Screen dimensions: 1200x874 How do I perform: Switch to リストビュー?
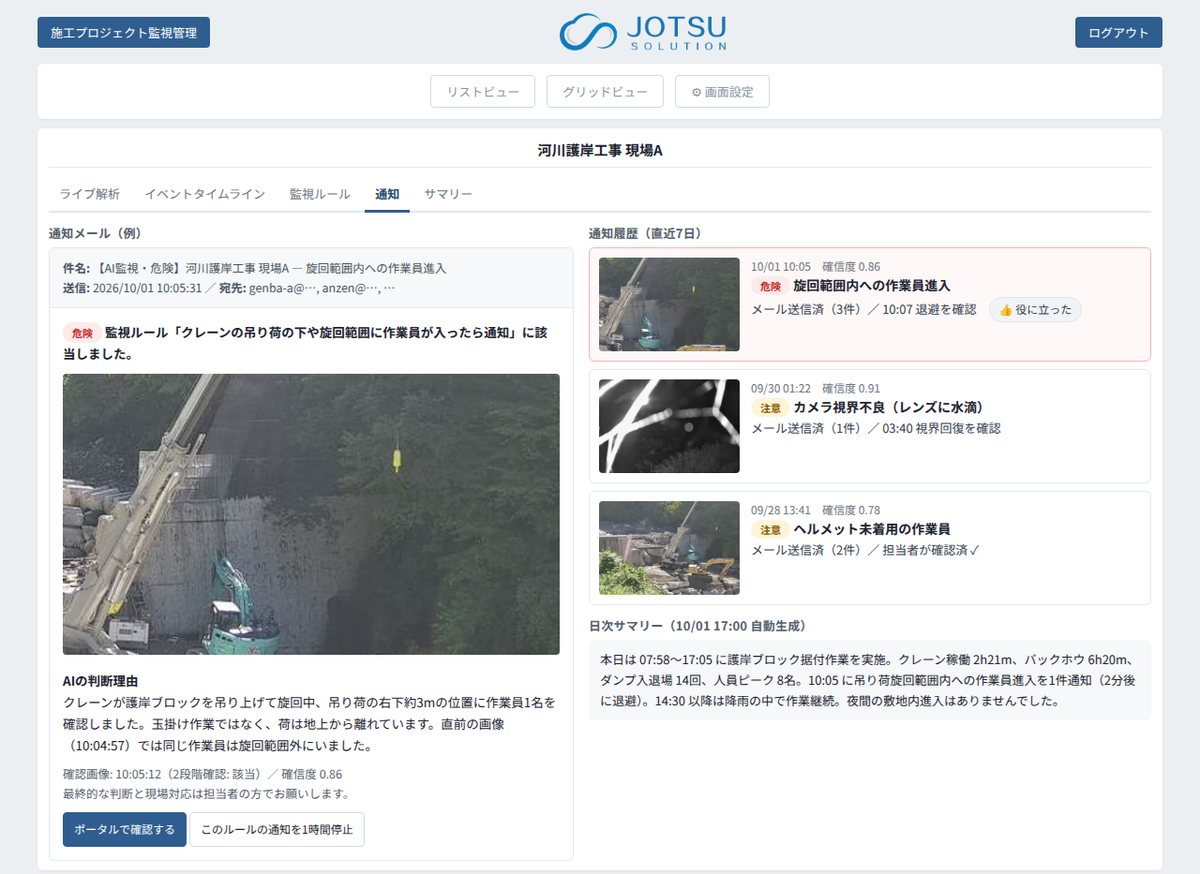pos(483,92)
